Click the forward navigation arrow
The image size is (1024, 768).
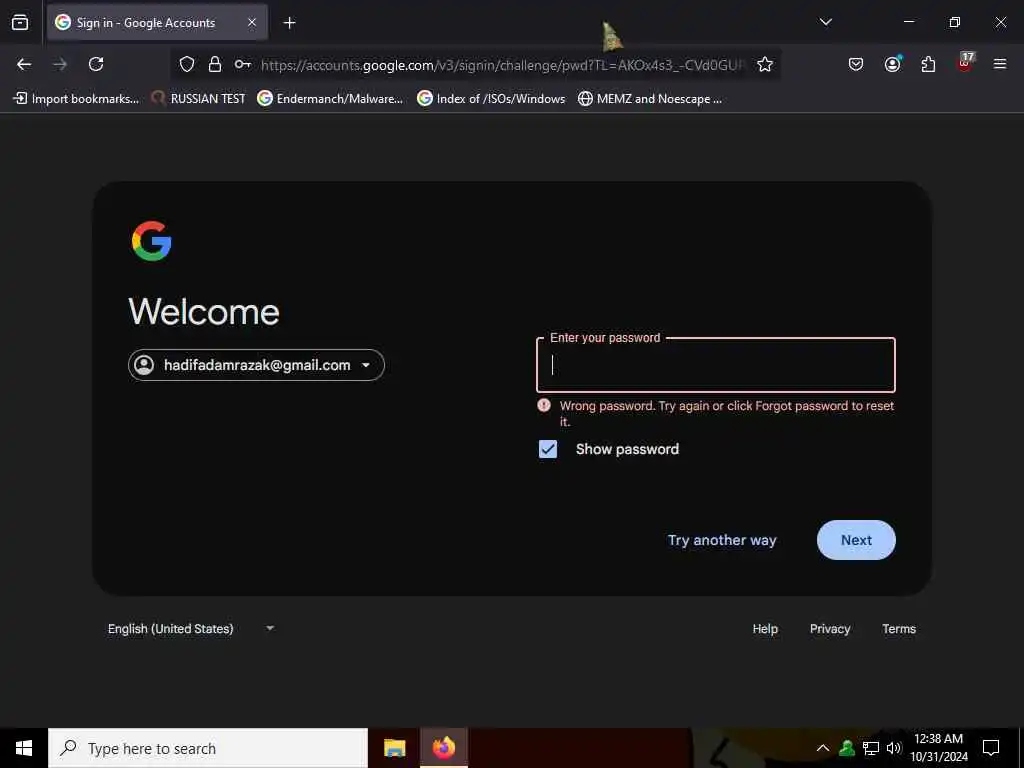click(60, 64)
